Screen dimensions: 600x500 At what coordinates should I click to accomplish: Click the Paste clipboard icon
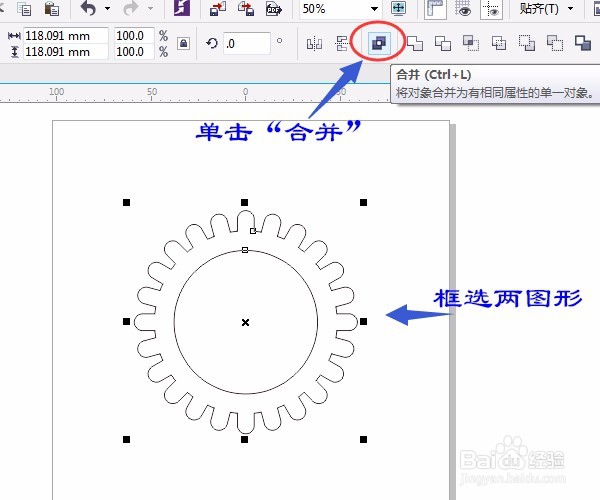(x=52, y=8)
